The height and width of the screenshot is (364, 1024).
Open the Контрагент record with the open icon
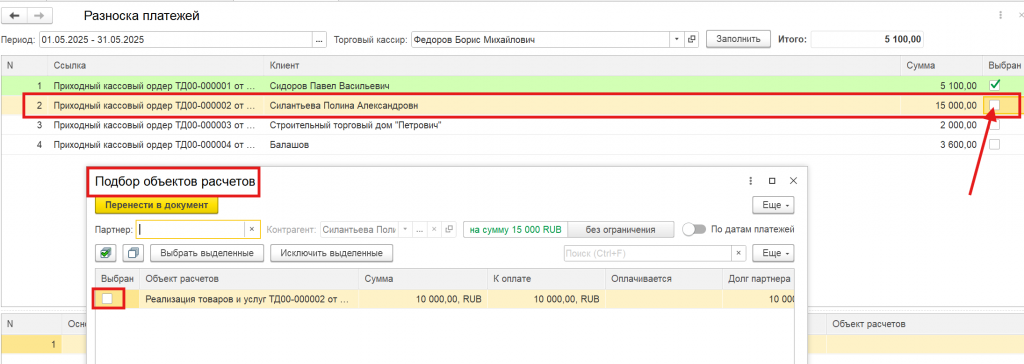(x=448, y=229)
